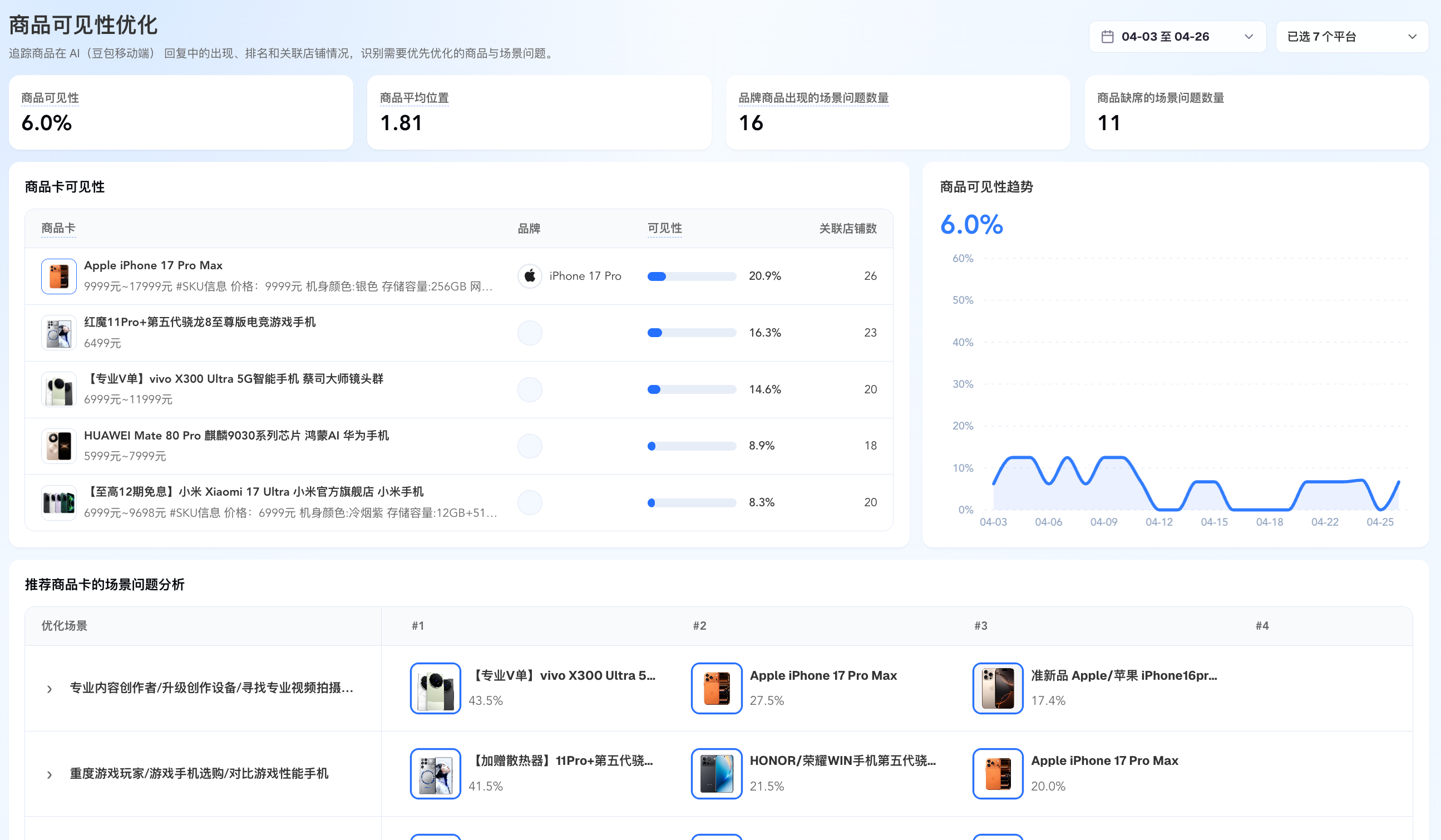1441x840 pixels.
Task: Click 商品缺席的场景问题数量 metric label
Action: [x=1160, y=98]
